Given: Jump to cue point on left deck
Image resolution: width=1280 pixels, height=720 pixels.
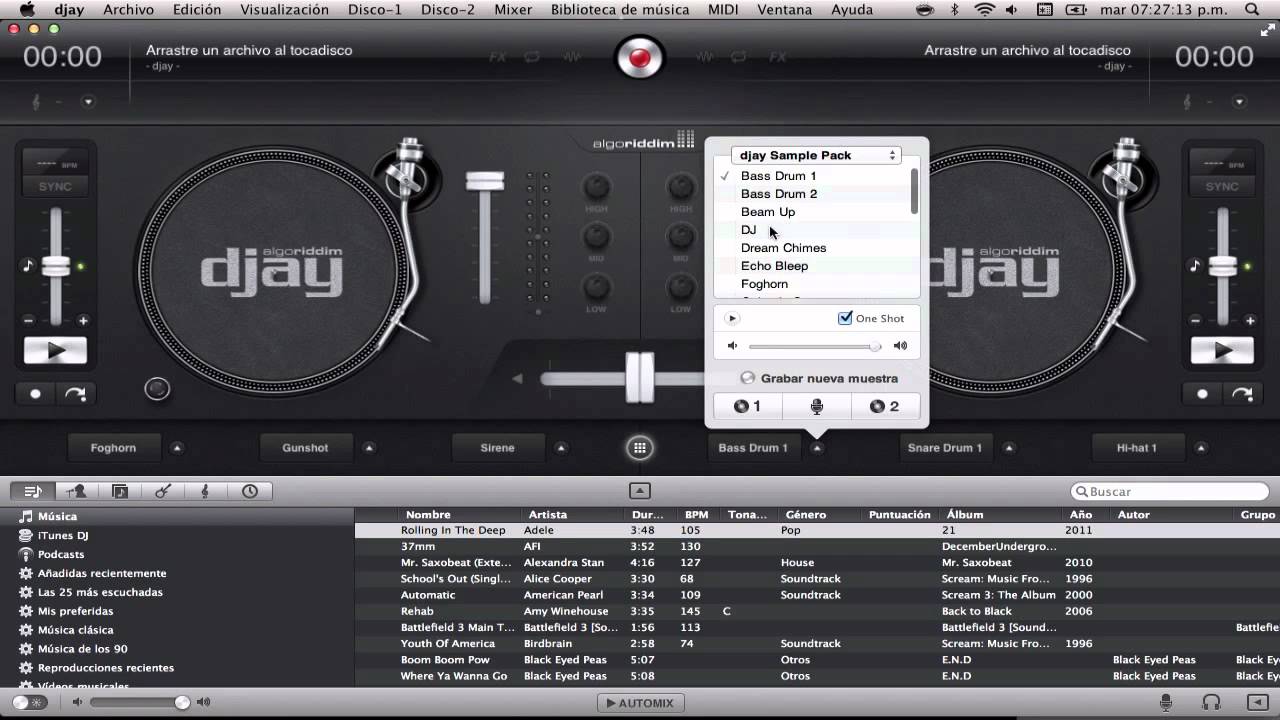Looking at the screenshot, I should [75, 394].
